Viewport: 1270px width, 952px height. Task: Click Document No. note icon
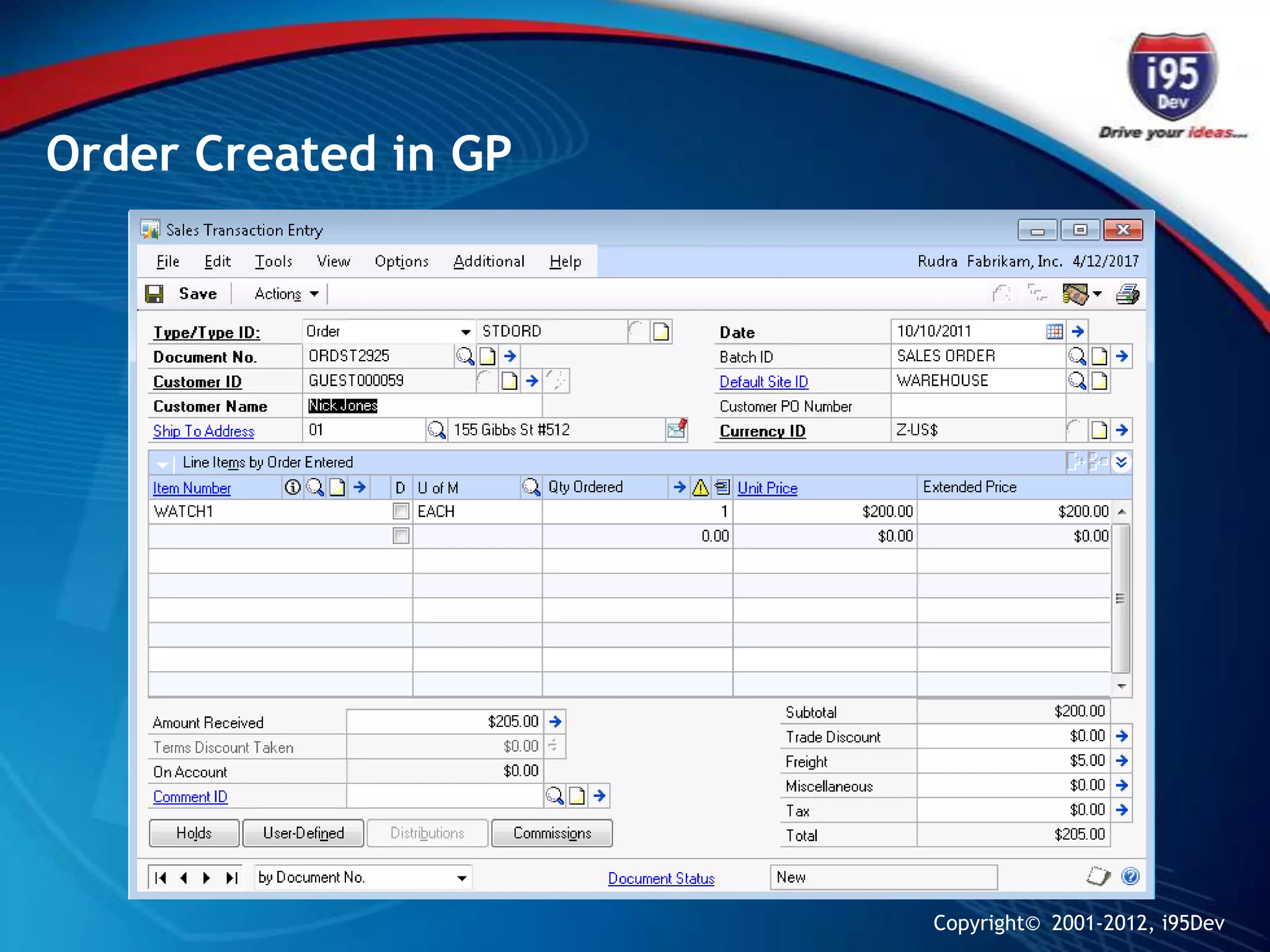488,356
